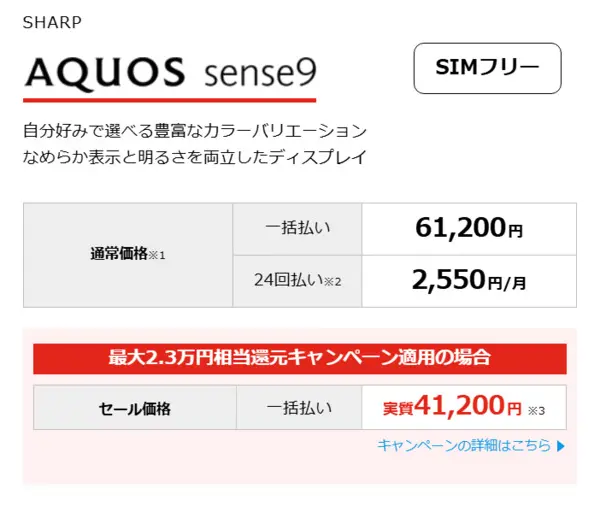Click the SIMフリー button

pos(488,68)
